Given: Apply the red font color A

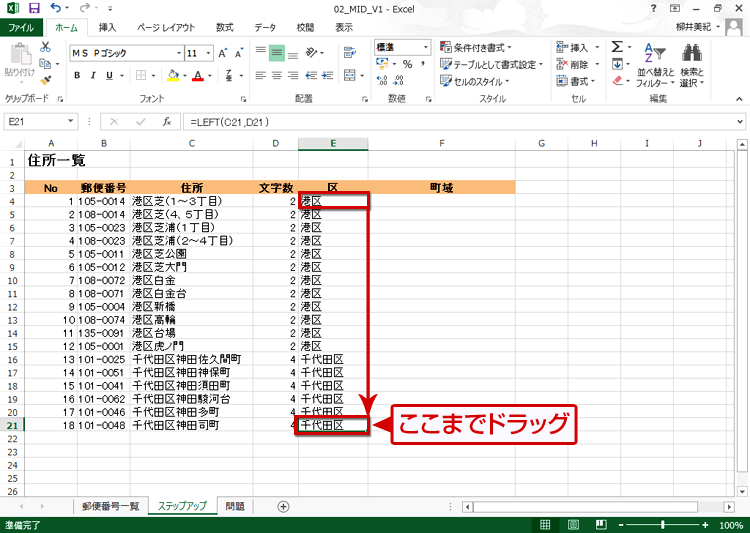Looking at the screenshot, I should (x=198, y=75).
